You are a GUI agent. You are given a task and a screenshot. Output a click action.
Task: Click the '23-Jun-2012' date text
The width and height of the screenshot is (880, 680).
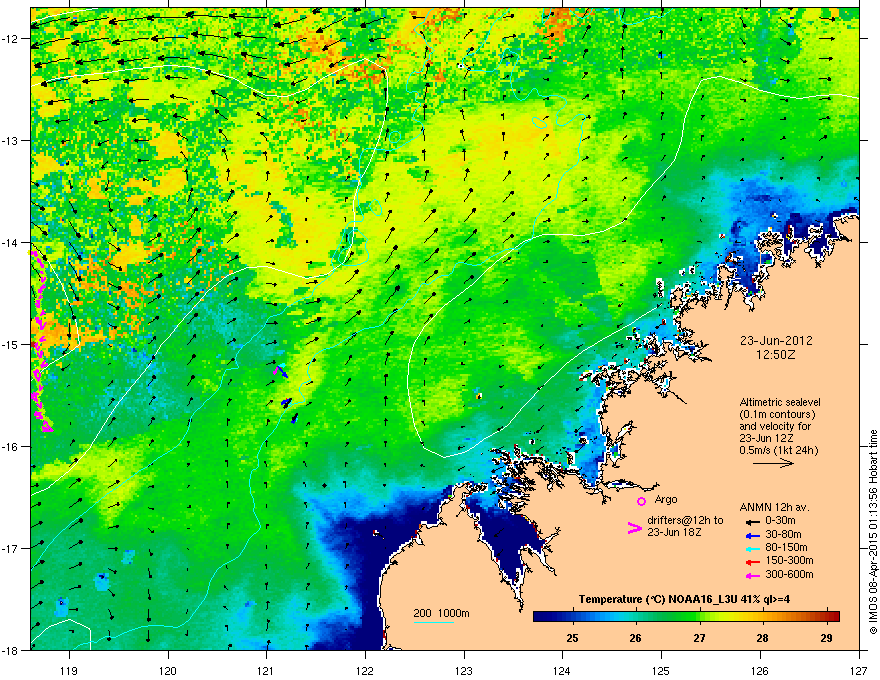coord(776,341)
